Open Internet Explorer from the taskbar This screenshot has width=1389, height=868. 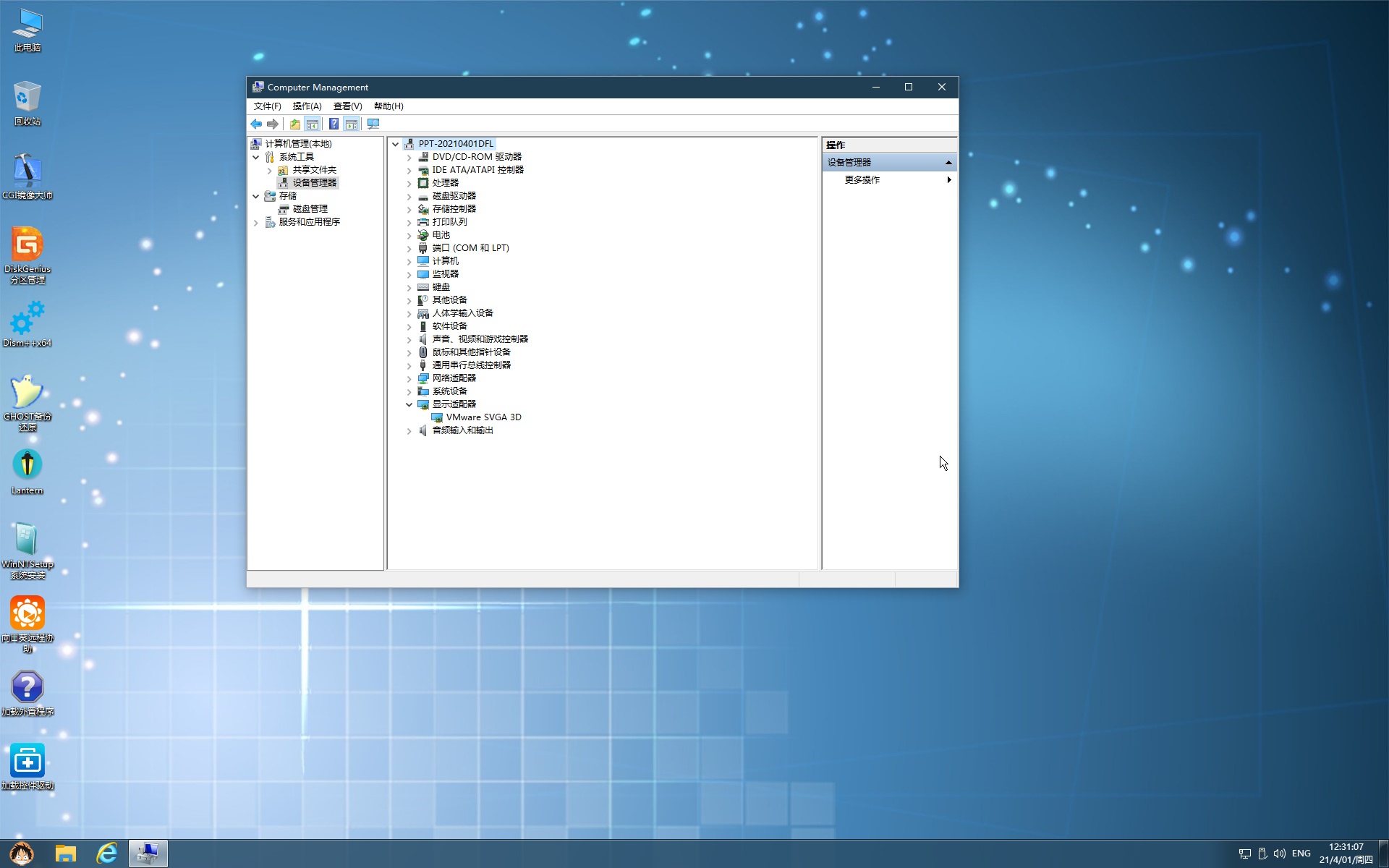tap(107, 854)
